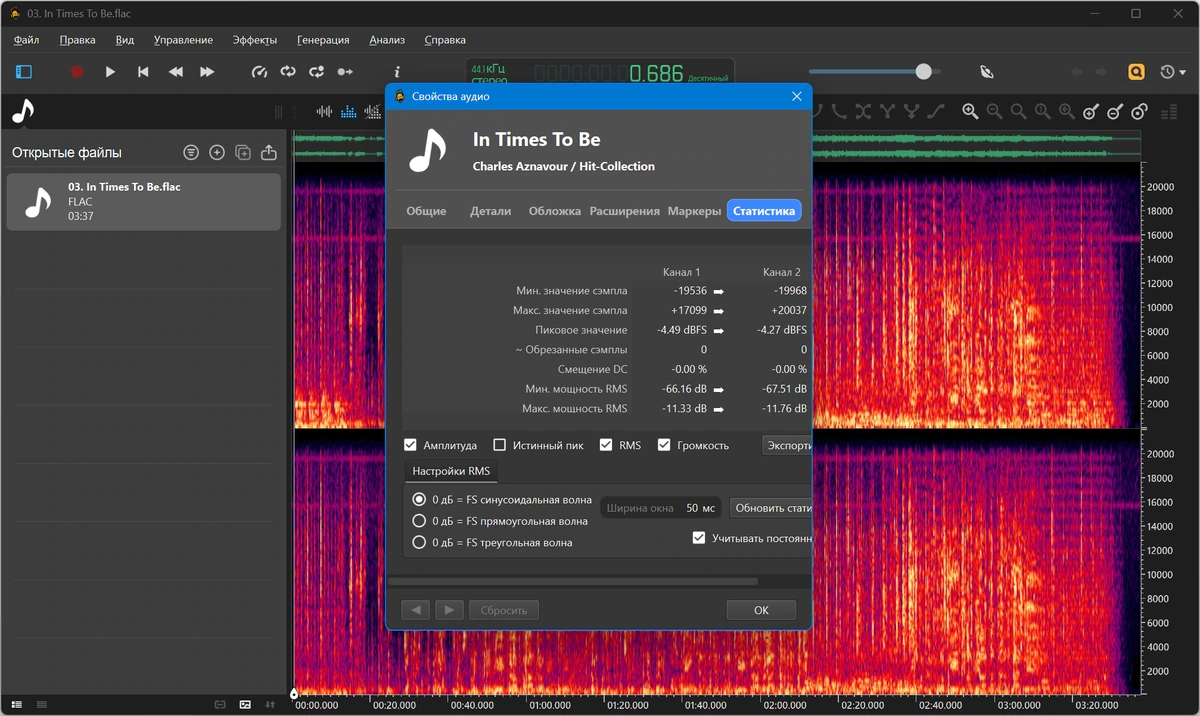Open the Правка menu

point(77,40)
